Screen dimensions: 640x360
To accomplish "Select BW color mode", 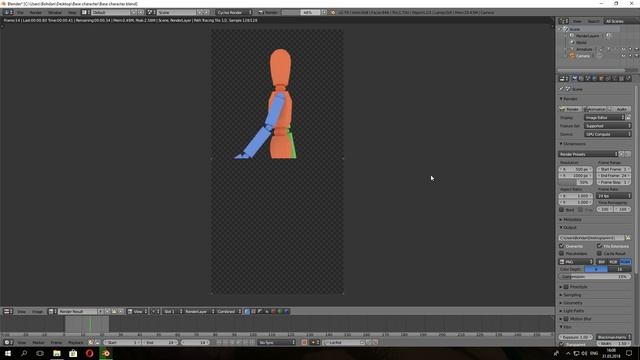I will (602, 262).
